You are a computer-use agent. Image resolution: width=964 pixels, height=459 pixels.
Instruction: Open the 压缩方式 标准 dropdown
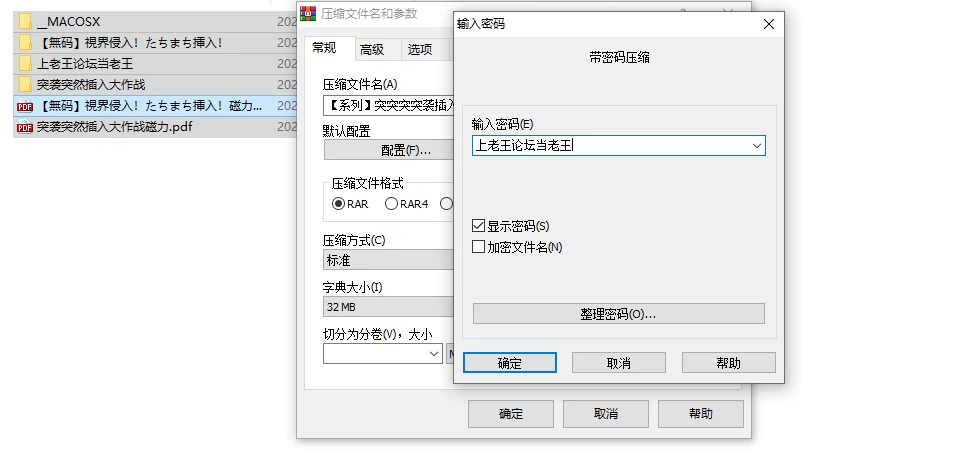pyautogui.click(x=388, y=260)
